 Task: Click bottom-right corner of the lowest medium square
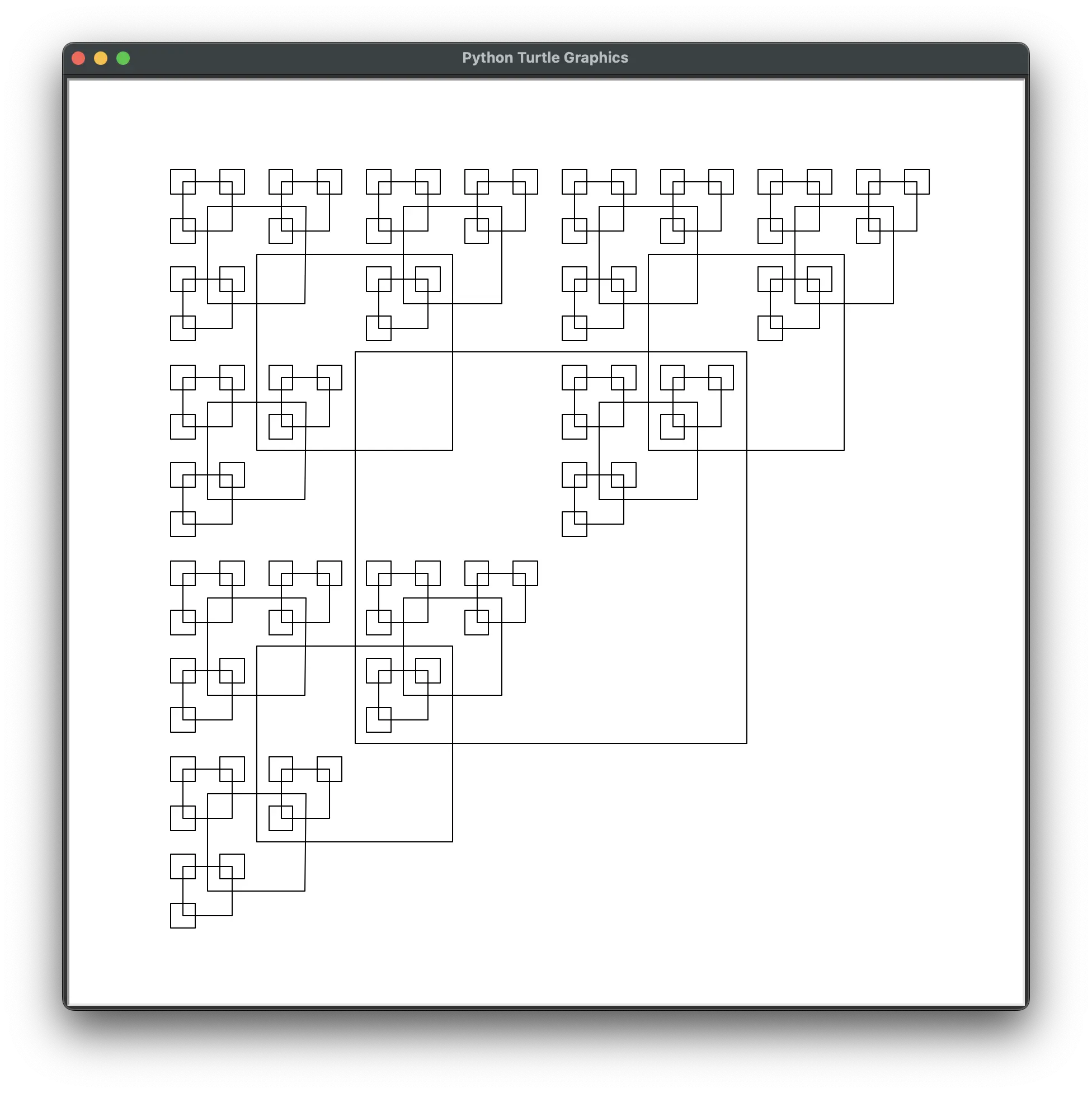point(452,841)
